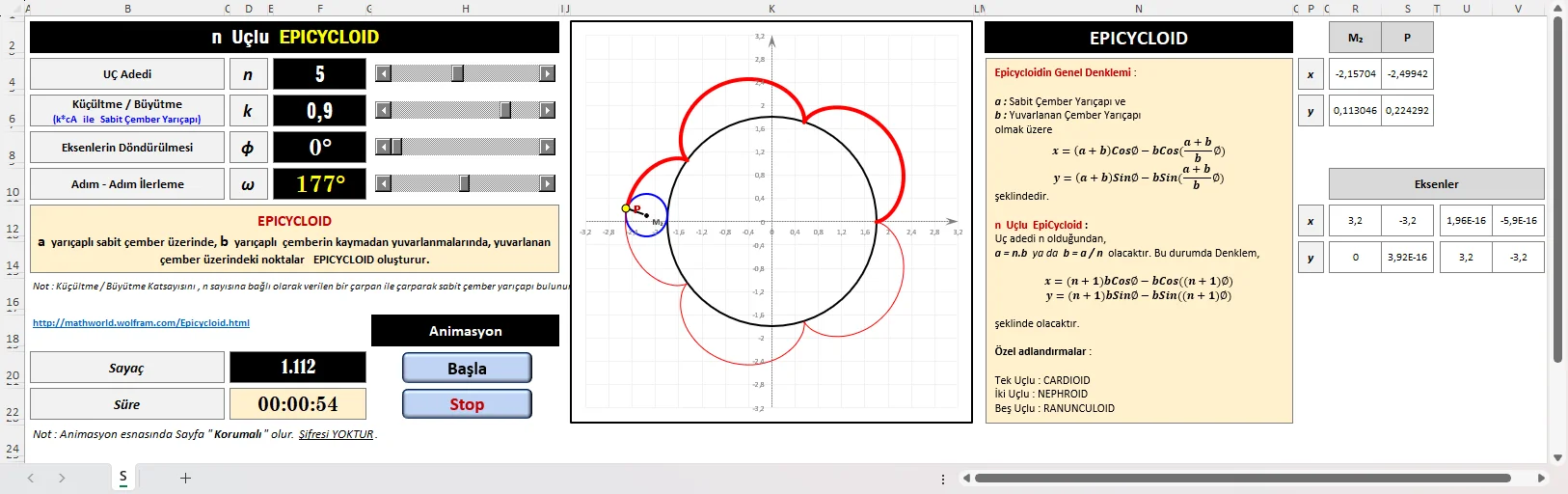
Task: Select the Süre time value 00:00:54
Action: pos(298,403)
